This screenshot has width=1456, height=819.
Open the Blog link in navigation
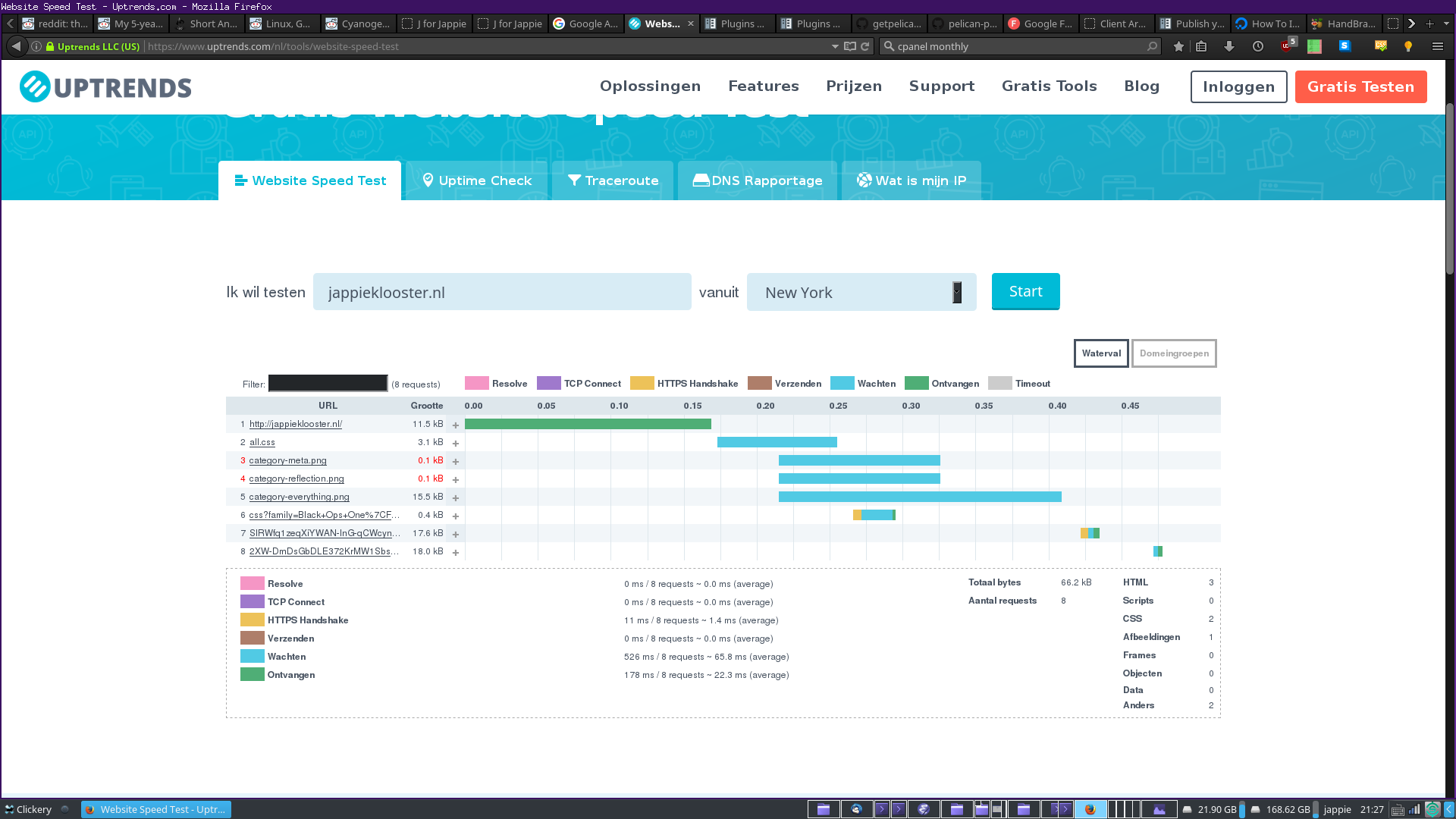coord(1141,86)
